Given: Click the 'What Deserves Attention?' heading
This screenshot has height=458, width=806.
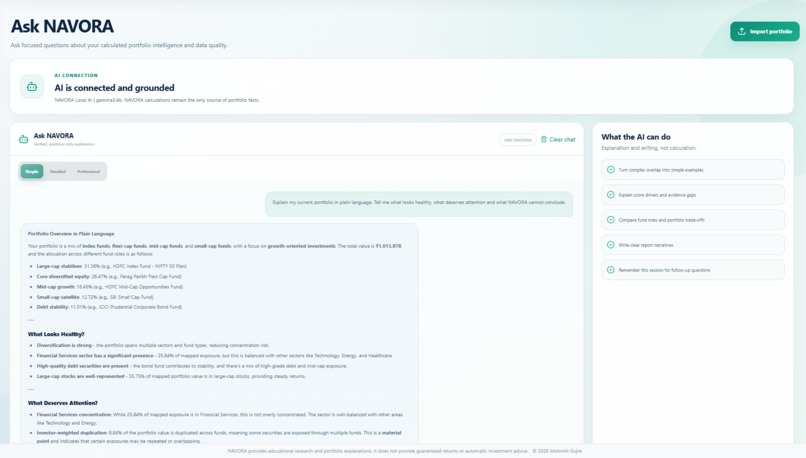Looking at the screenshot, I should coord(63,403).
